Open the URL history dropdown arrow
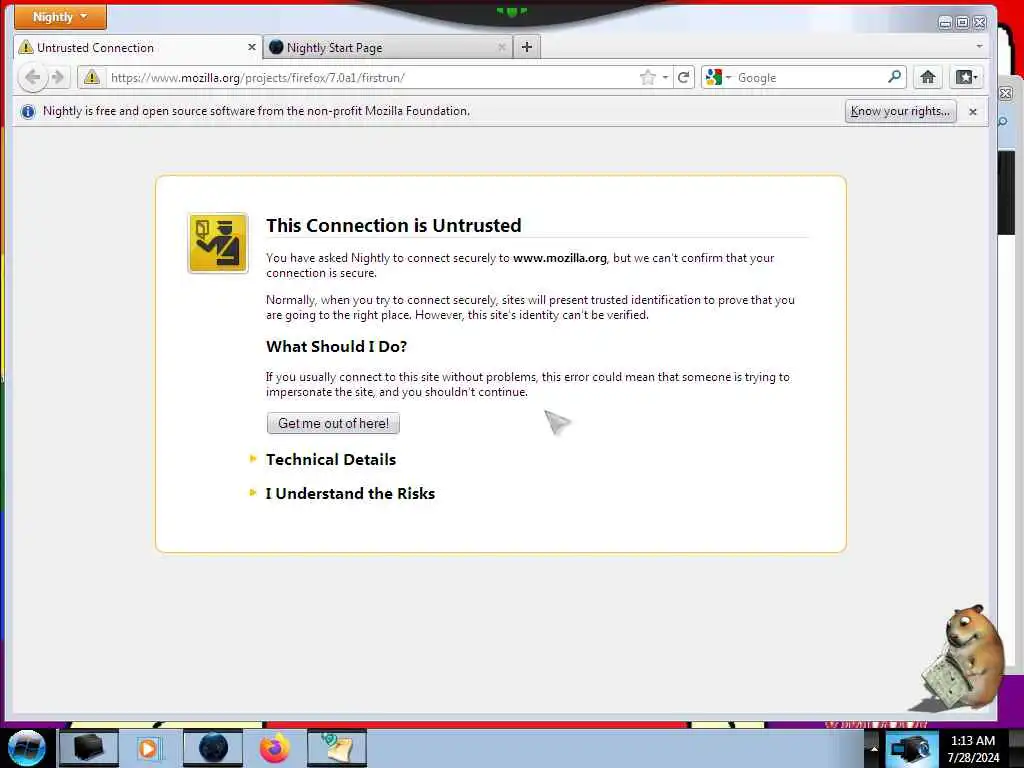Image resolution: width=1024 pixels, height=768 pixels. pos(665,78)
